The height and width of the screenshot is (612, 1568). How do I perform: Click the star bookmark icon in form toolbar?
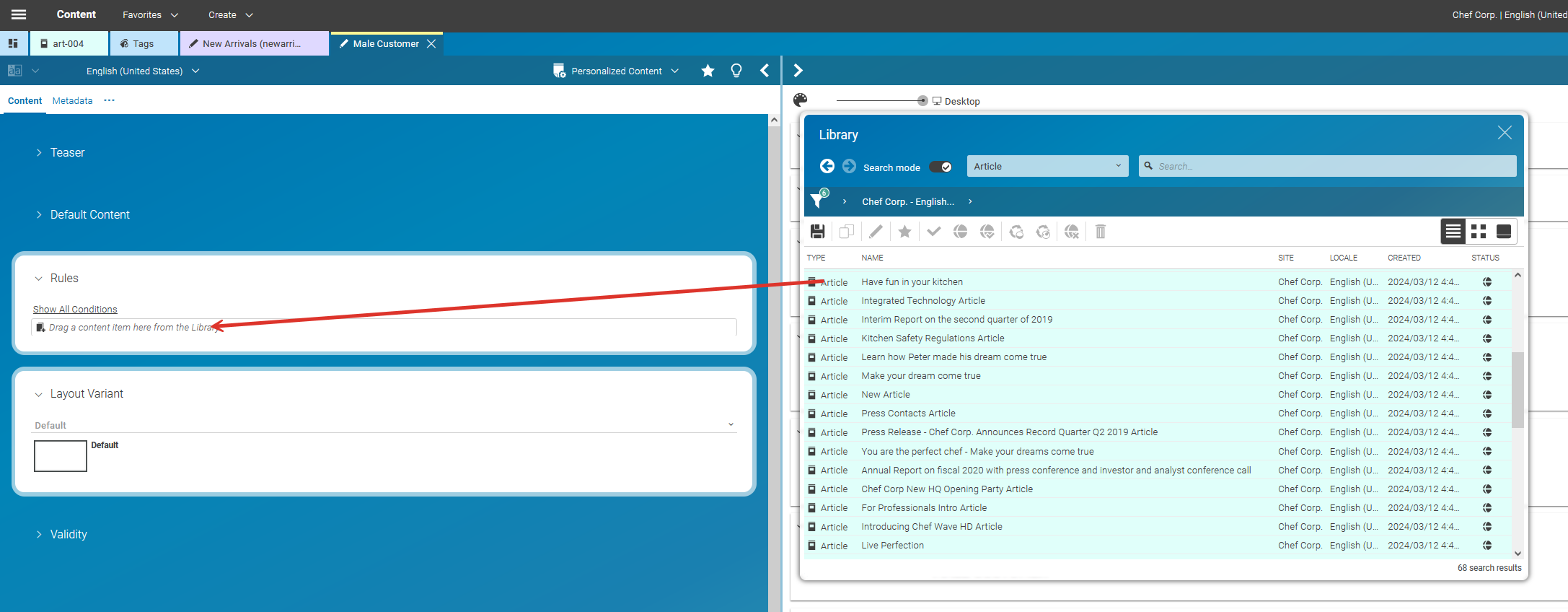[x=708, y=71]
